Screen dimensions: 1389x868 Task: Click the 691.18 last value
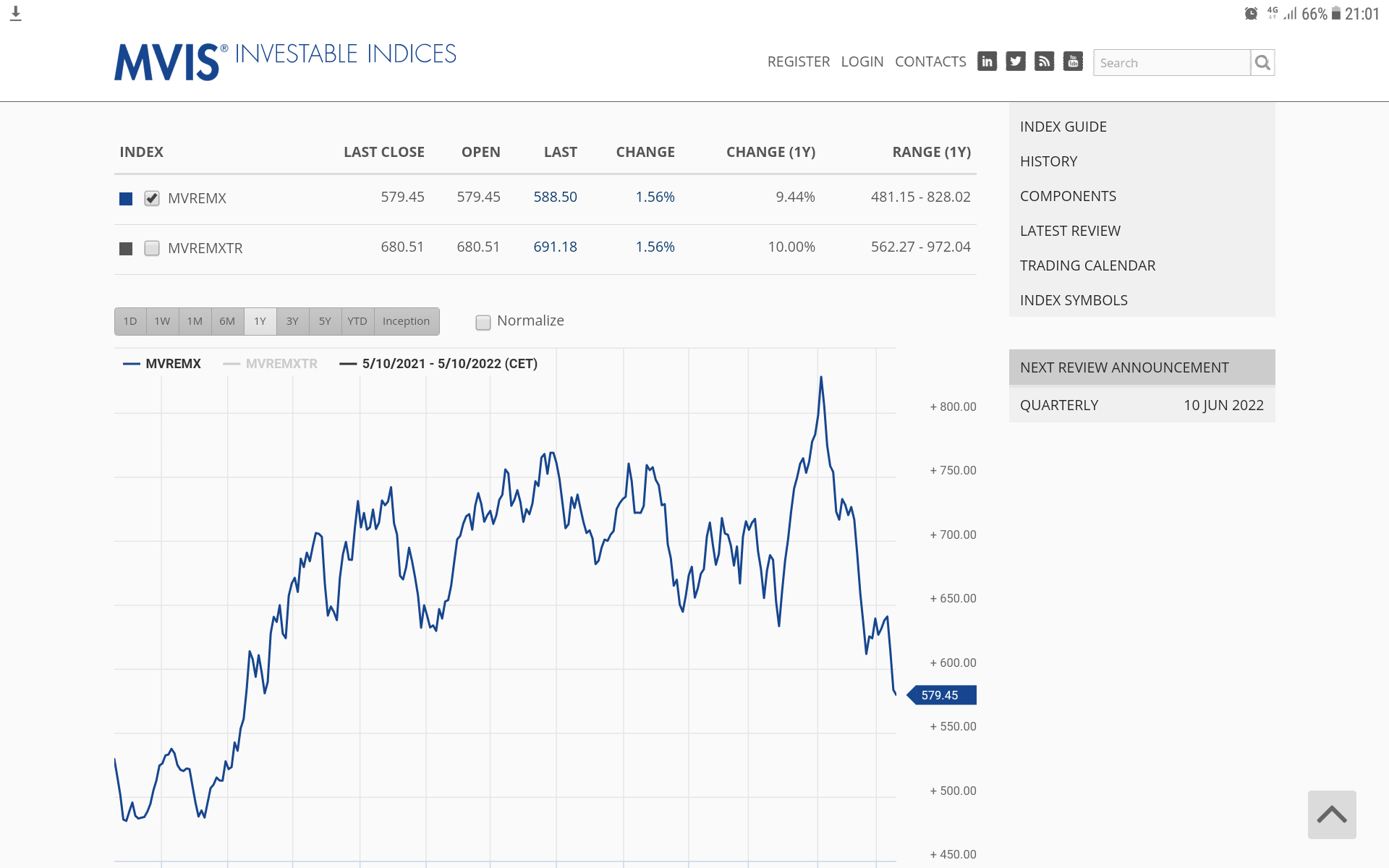click(x=556, y=247)
